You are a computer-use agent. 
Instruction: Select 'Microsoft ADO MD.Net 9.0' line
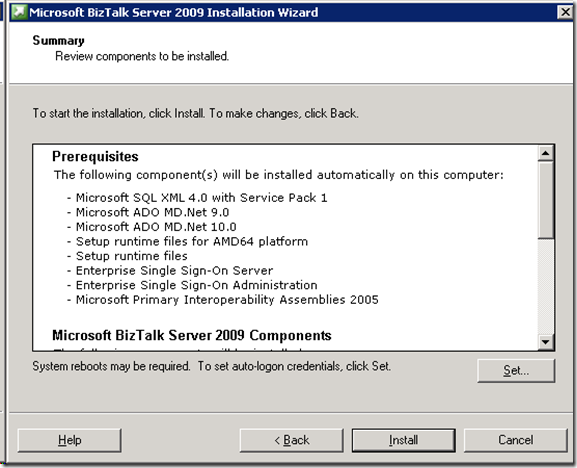coord(152,212)
